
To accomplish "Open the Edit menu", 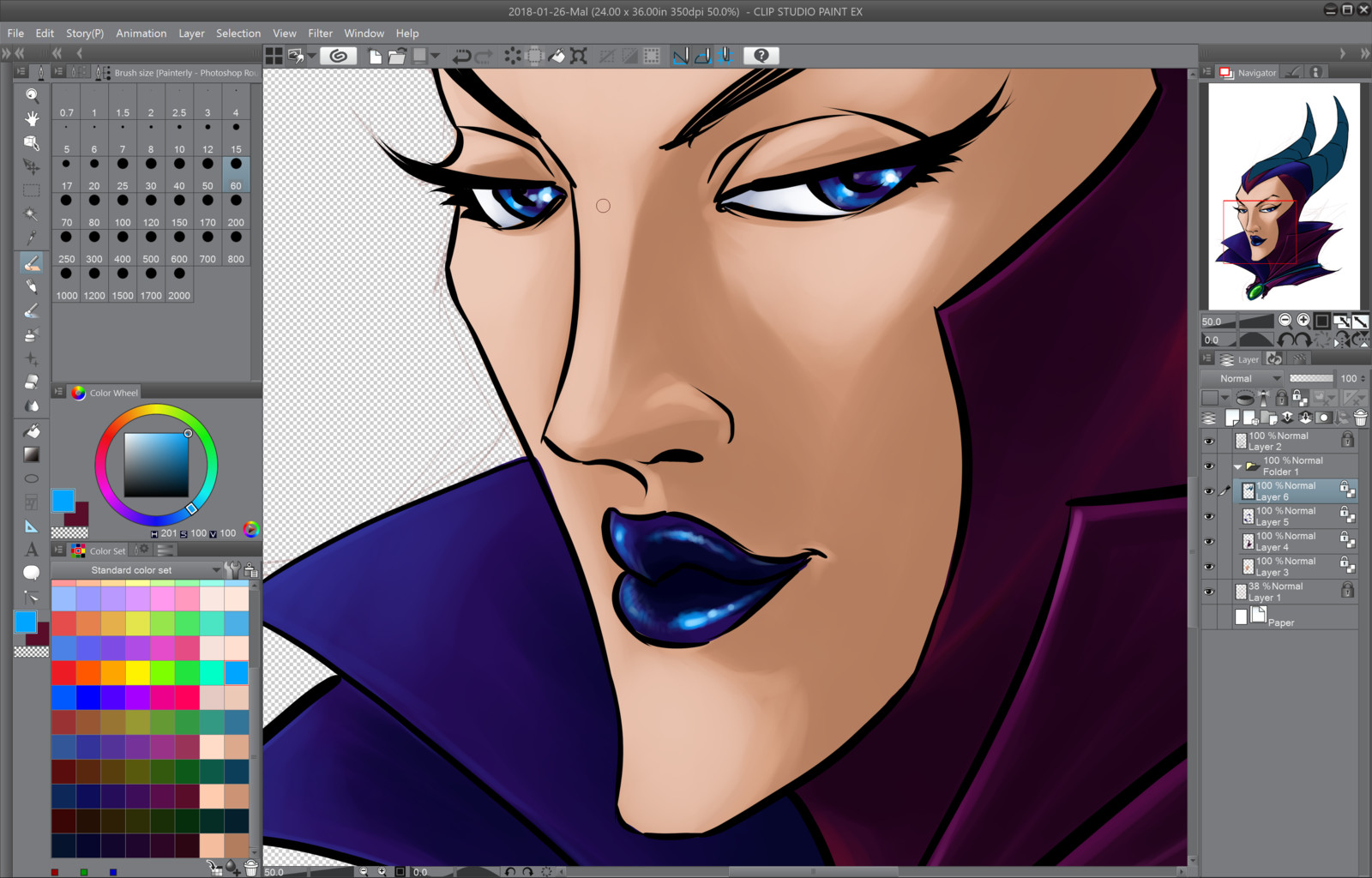I will [x=45, y=33].
